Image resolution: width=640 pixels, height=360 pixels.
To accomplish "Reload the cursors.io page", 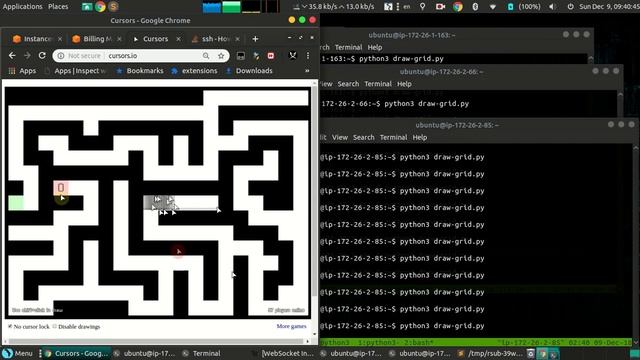I will click(x=42, y=56).
